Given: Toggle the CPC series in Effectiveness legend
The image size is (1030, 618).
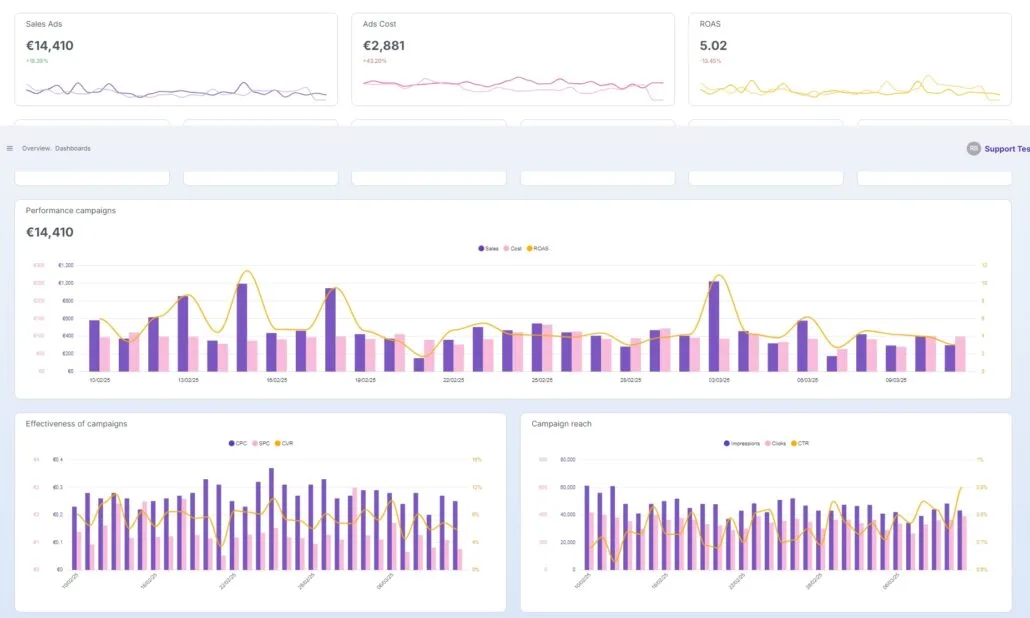Looking at the screenshot, I should pyautogui.click(x=238, y=443).
